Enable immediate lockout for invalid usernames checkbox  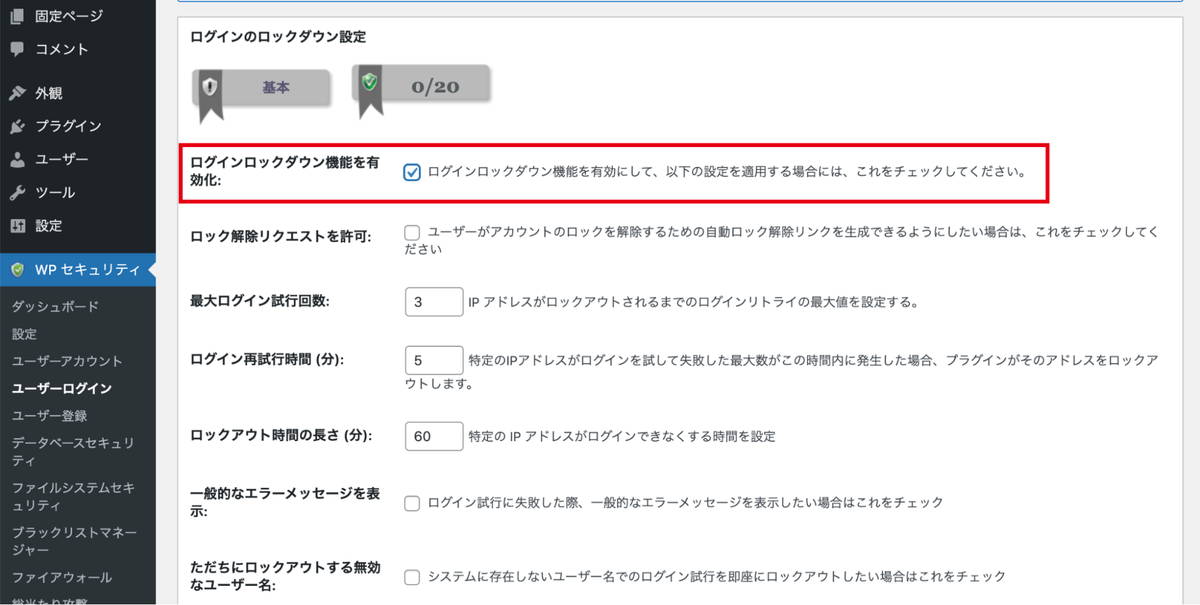[411, 576]
